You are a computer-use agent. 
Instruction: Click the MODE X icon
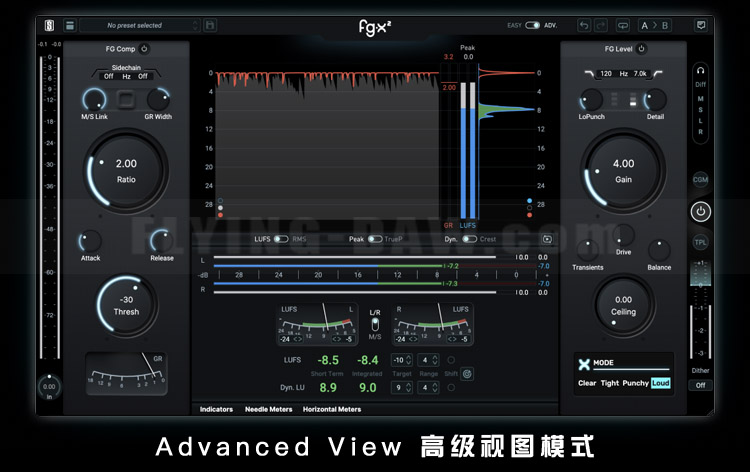[584, 364]
